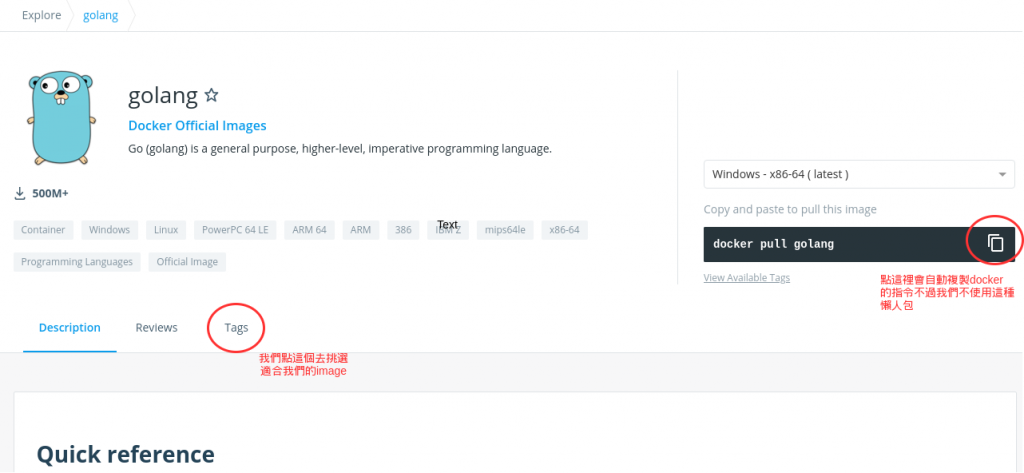
Task: Click the golang gopher logo
Action: [x=61, y=118]
